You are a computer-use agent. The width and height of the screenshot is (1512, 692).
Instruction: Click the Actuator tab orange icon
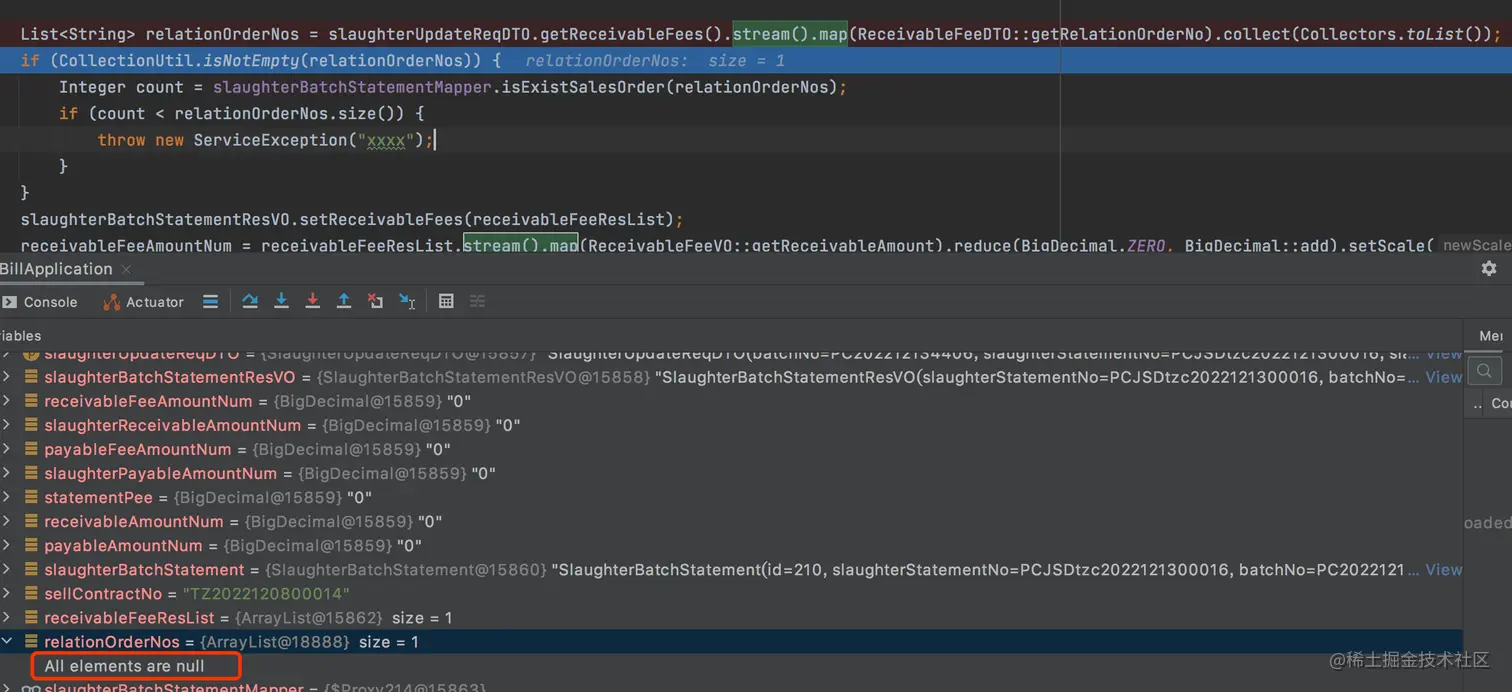click(111, 302)
